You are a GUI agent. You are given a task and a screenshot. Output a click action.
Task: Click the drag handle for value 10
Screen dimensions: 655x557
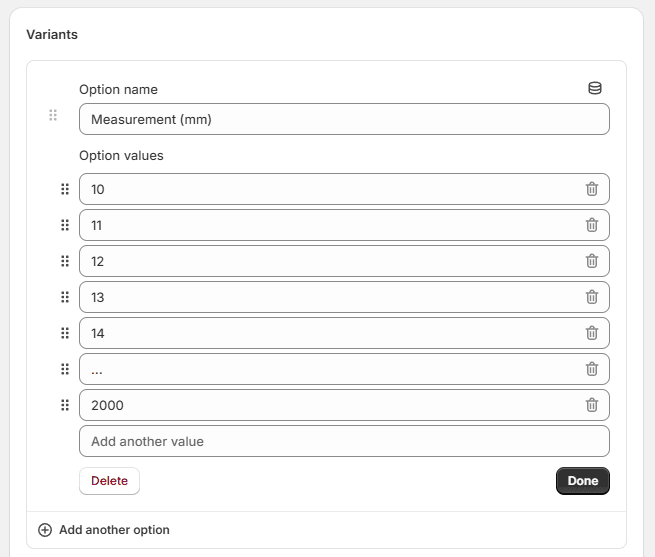pos(65,189)
